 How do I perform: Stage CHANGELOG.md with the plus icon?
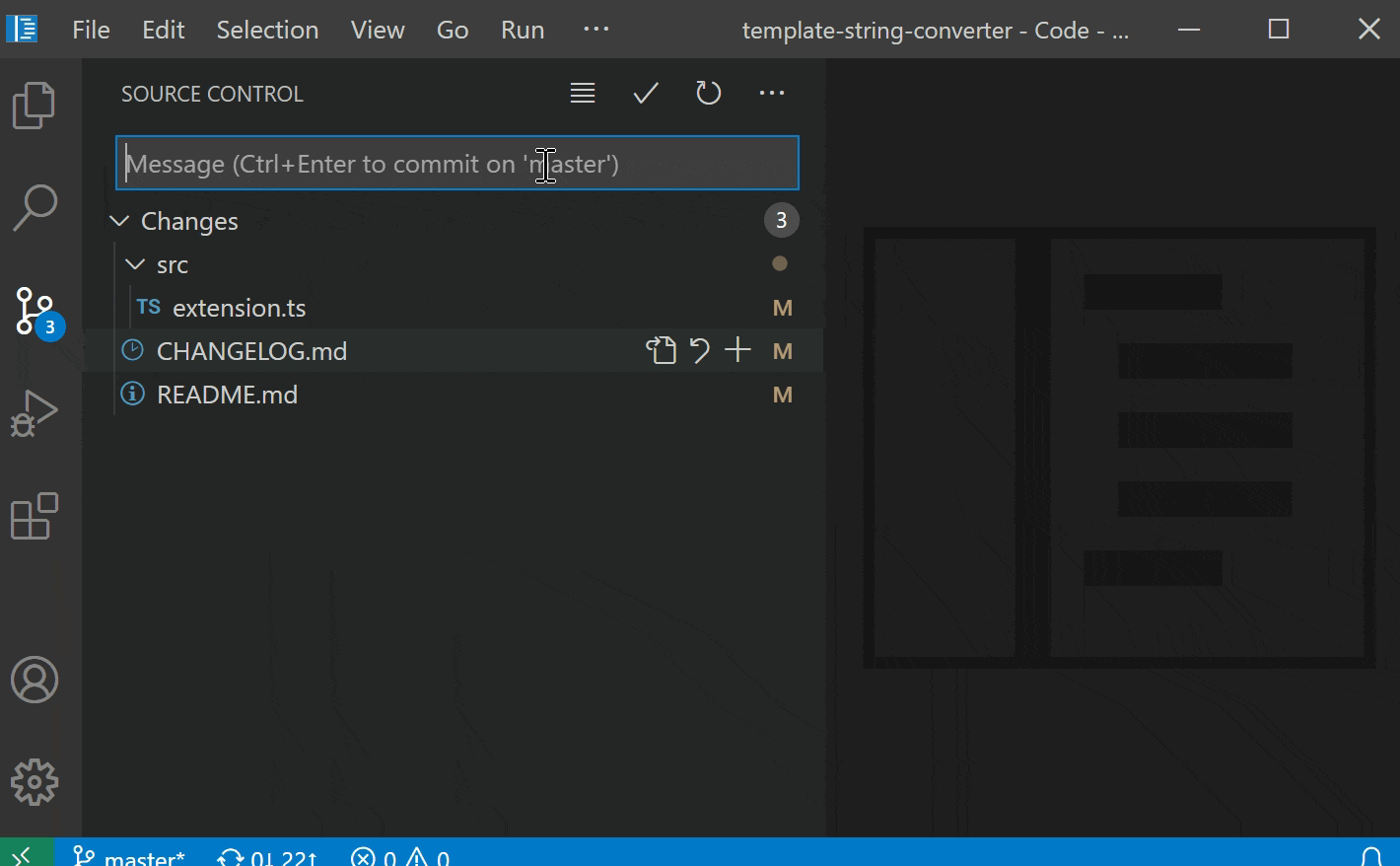tap(736, 350)
